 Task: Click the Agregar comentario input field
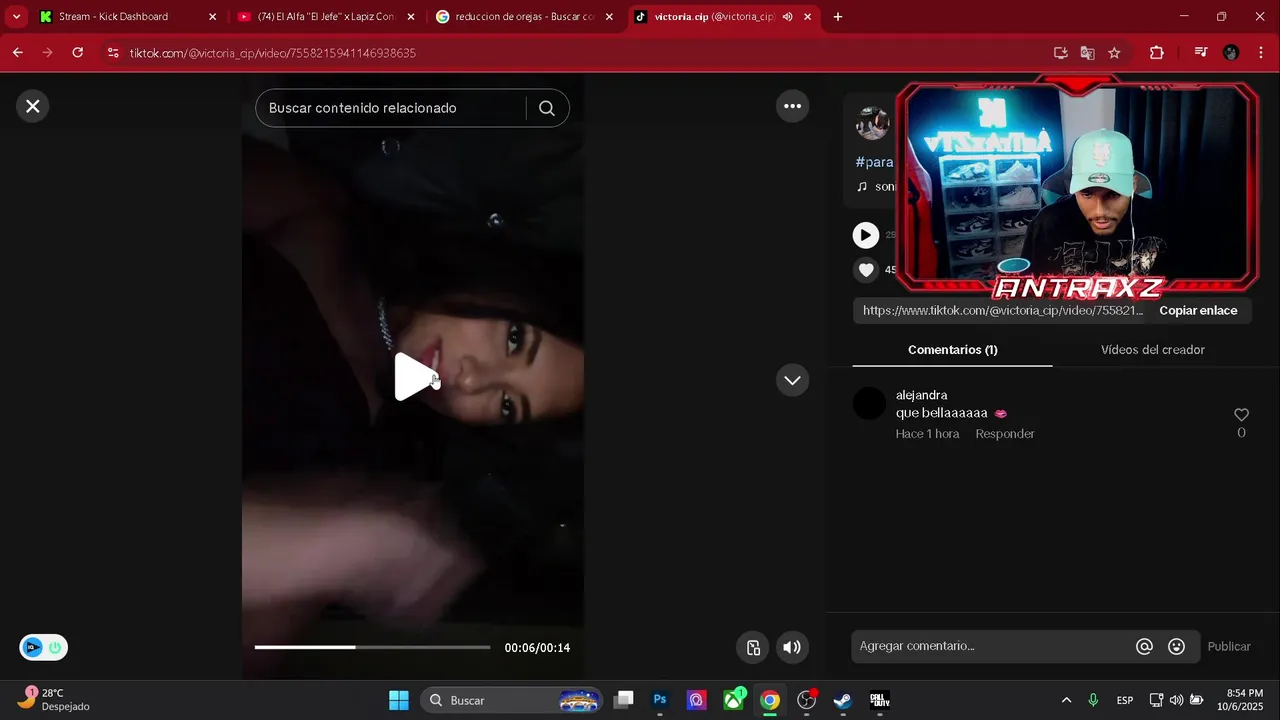click(990, 646)
